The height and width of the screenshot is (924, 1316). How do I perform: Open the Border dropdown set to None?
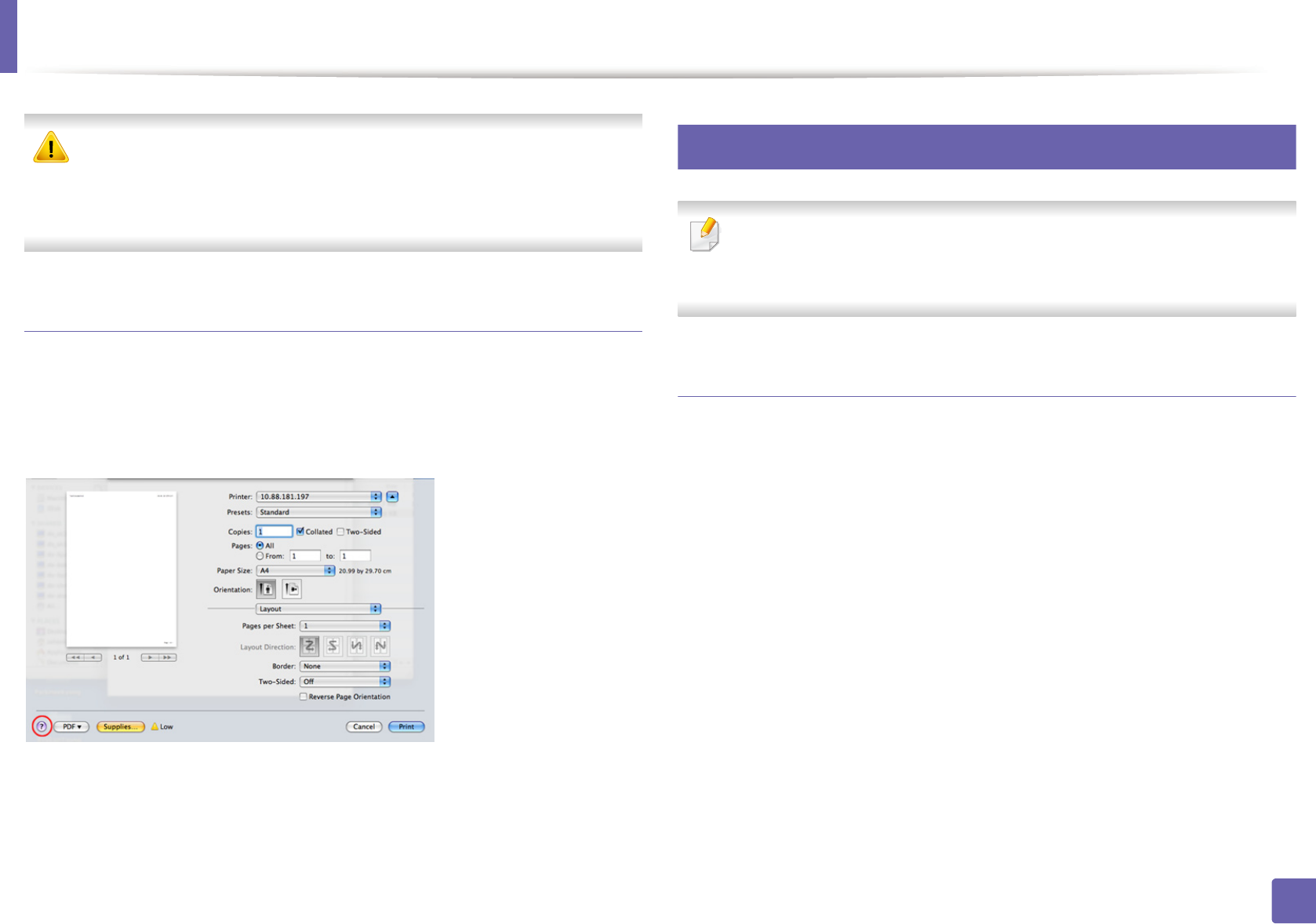[345, 666]
